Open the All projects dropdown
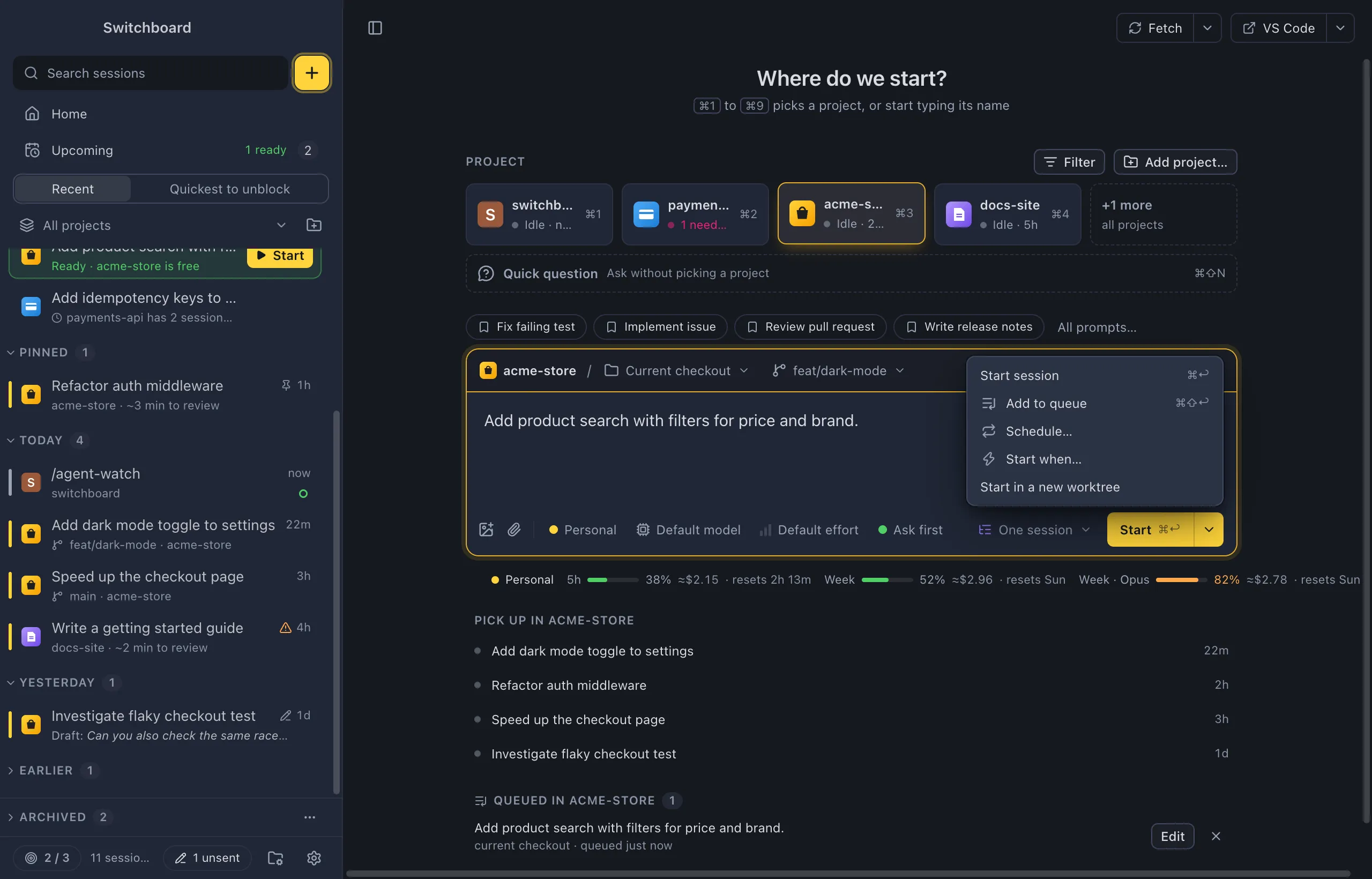The height and width of the screenshot is (879, 1372). [153, 225]
